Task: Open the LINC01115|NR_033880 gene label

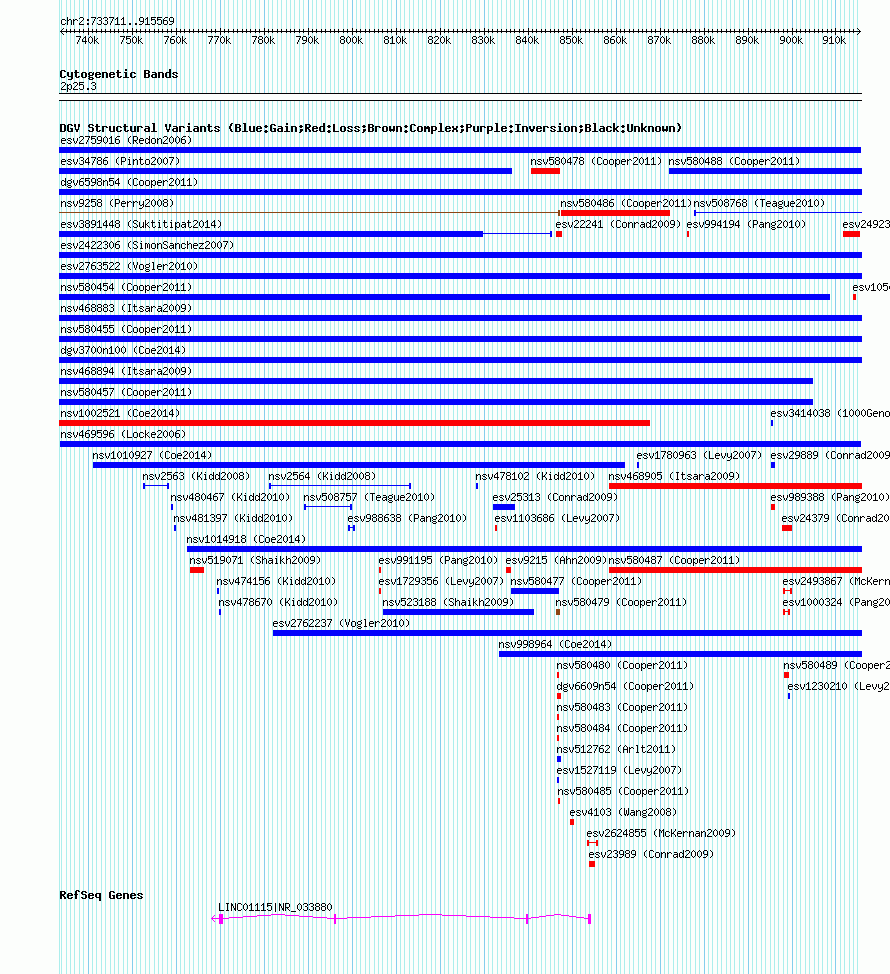Action: click(x=275, y=908)
